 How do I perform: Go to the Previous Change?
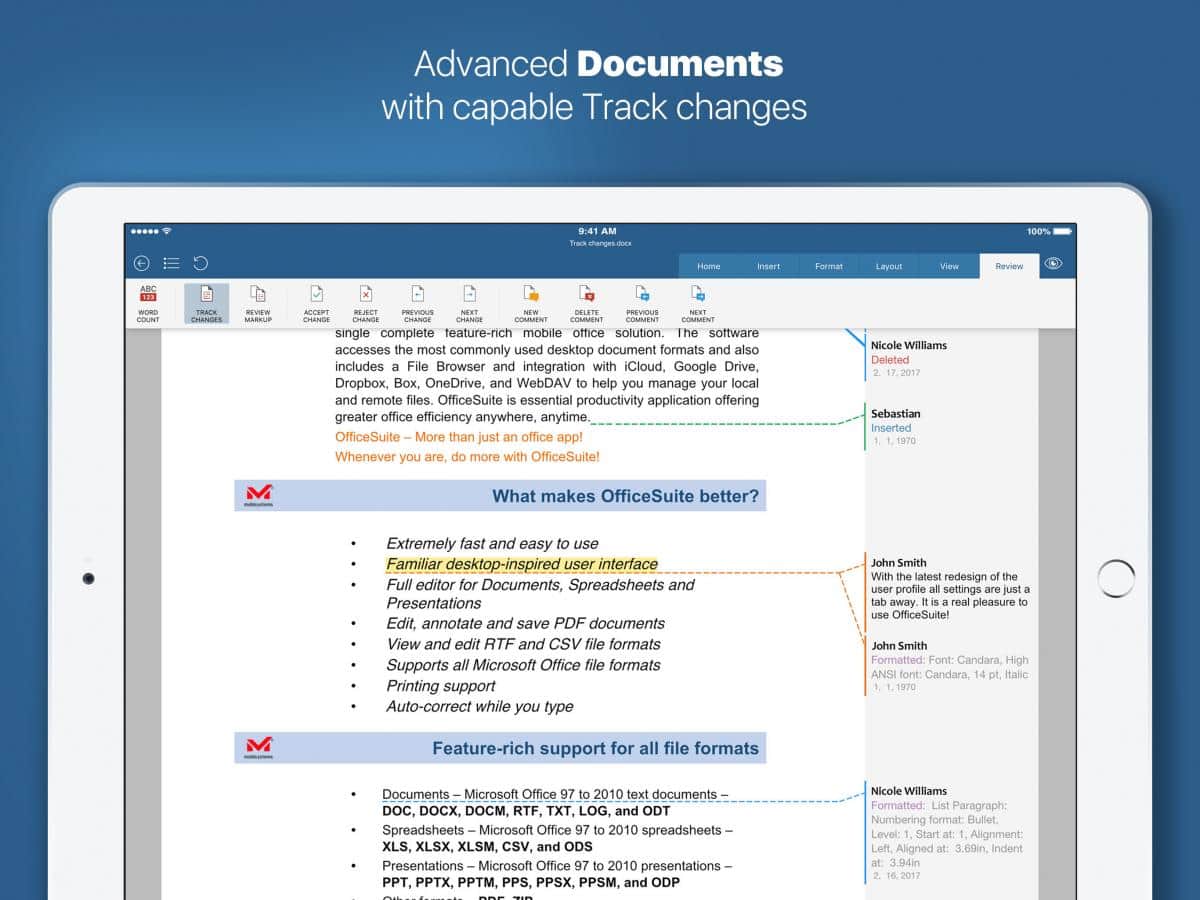(418, 303)
